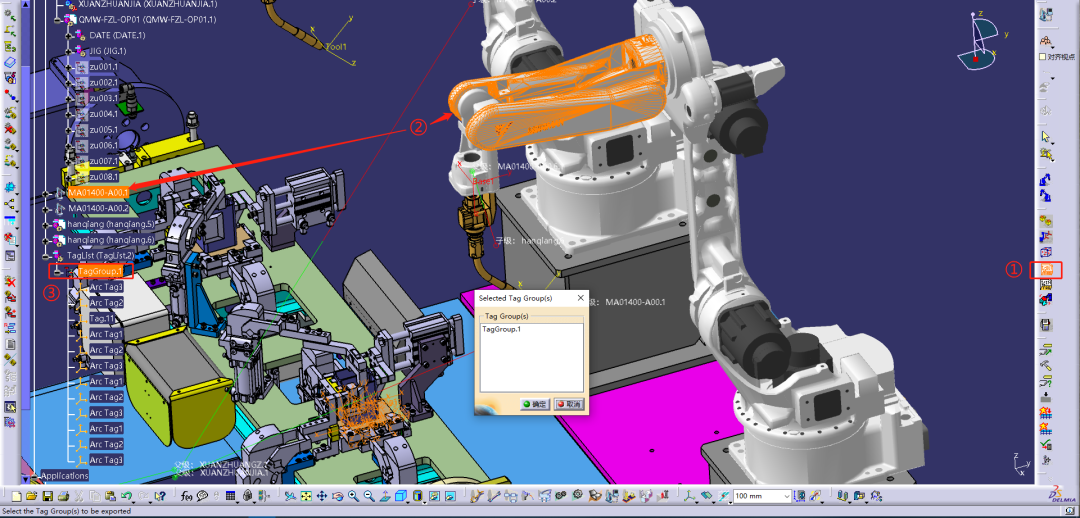Open the isometric view cube icon
Image resolution: width=1080 pixels, height=518 pixels.
401,496
